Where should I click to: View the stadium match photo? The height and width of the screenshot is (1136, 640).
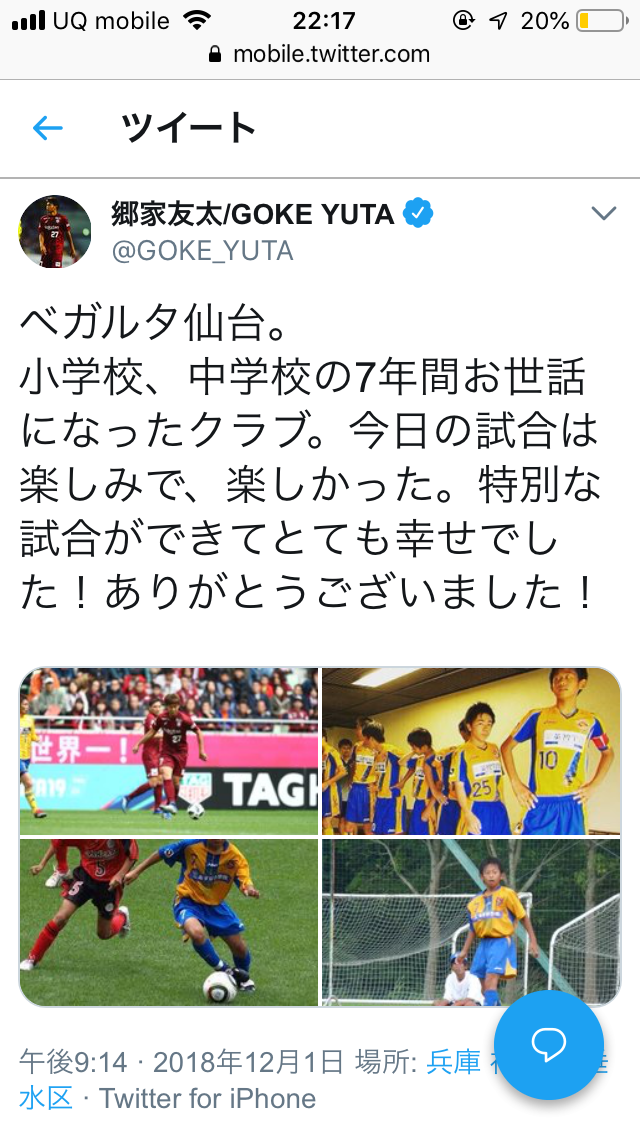point(169,751)
